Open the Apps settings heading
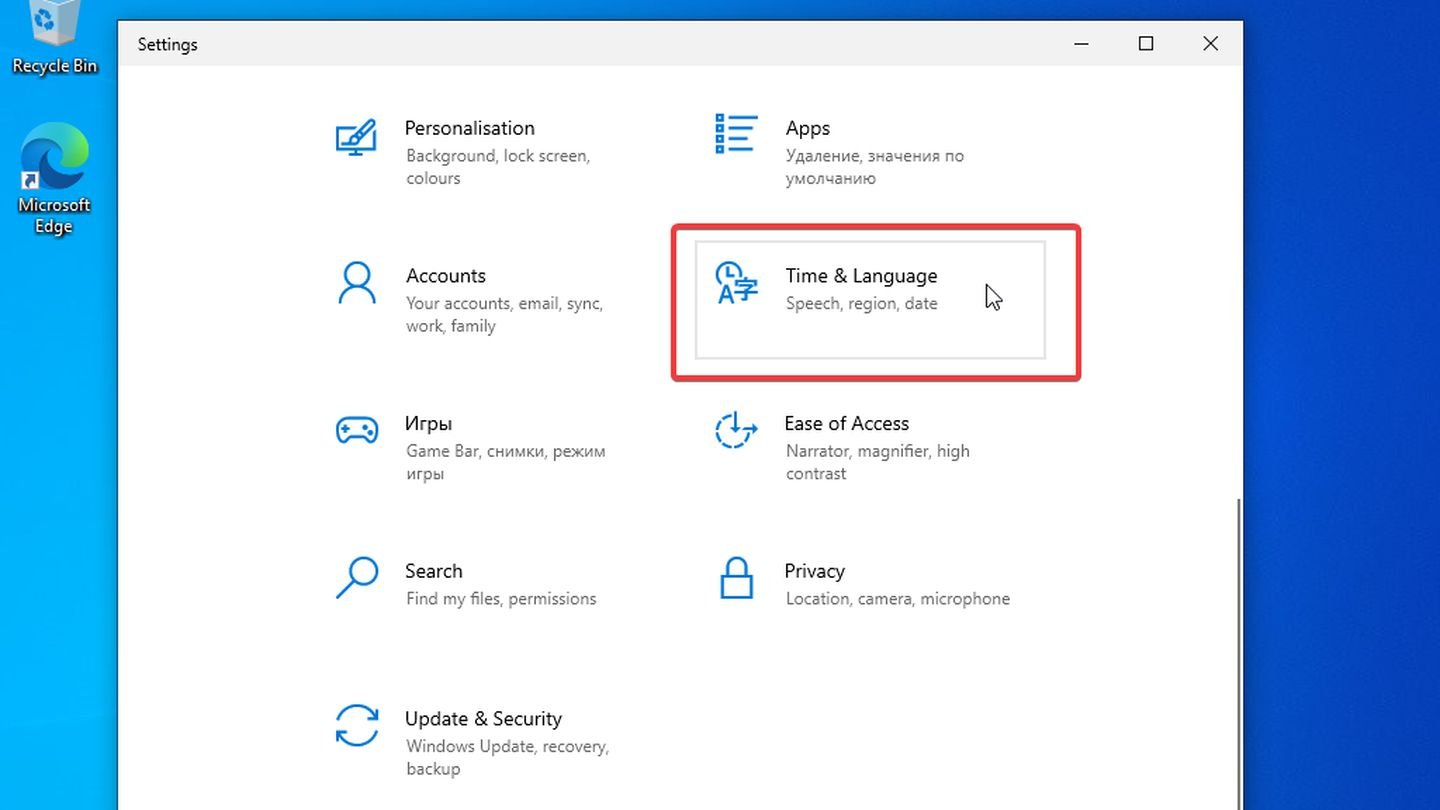 (x=807, y=128)
